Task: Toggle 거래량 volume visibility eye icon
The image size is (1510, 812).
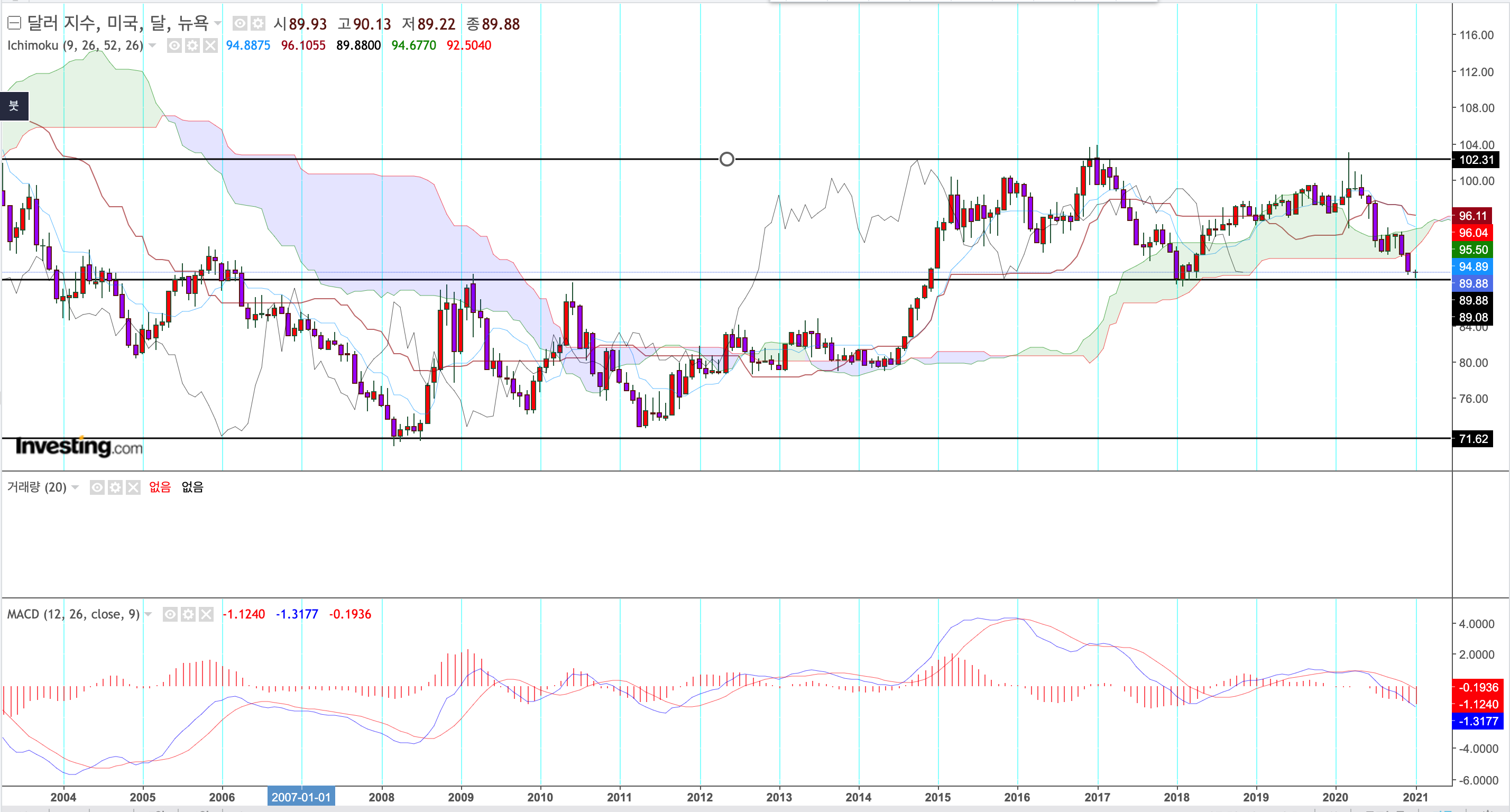Action: (97, 487)
